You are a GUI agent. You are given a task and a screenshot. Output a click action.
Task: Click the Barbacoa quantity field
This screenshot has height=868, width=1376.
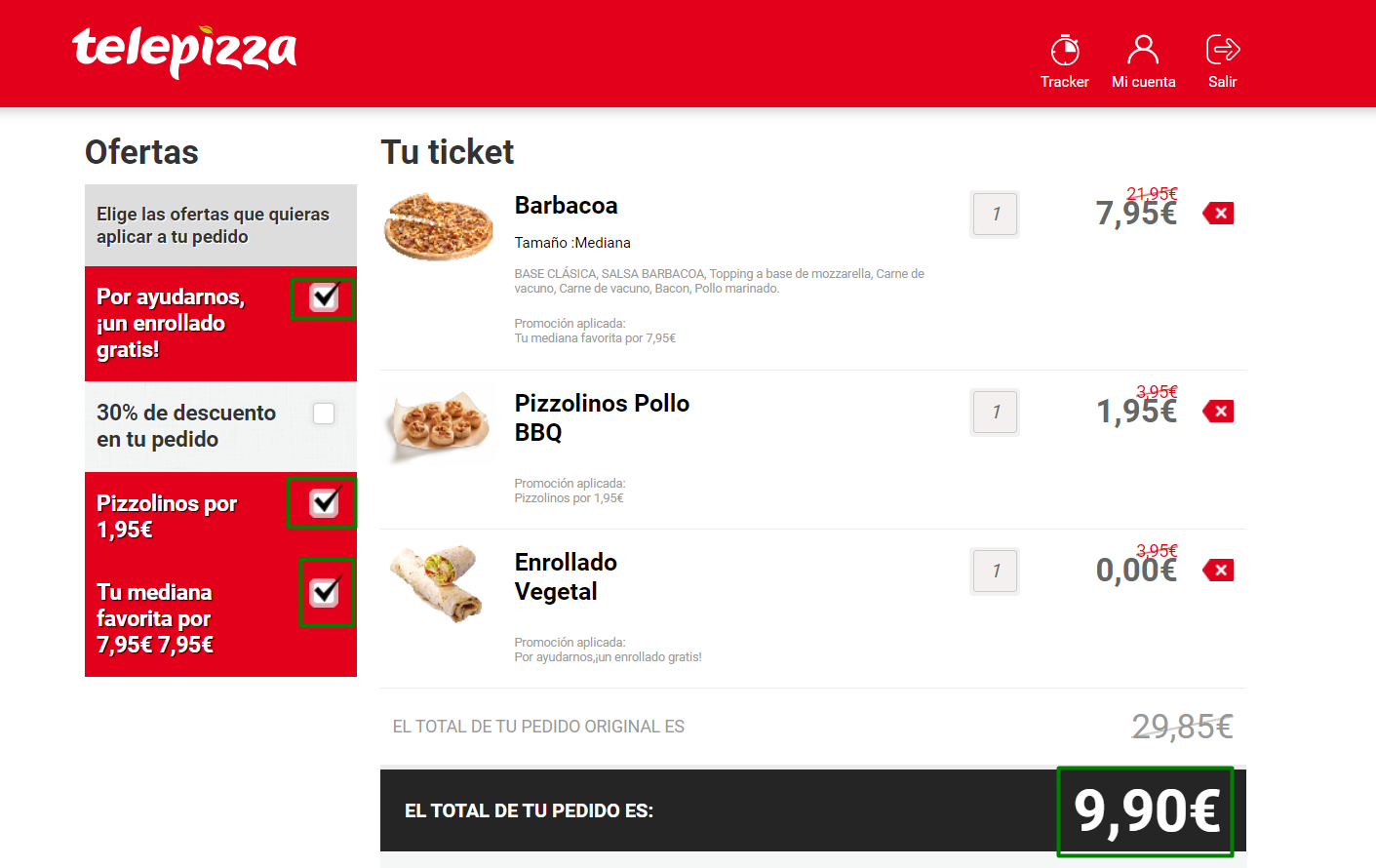click(994, 214)
